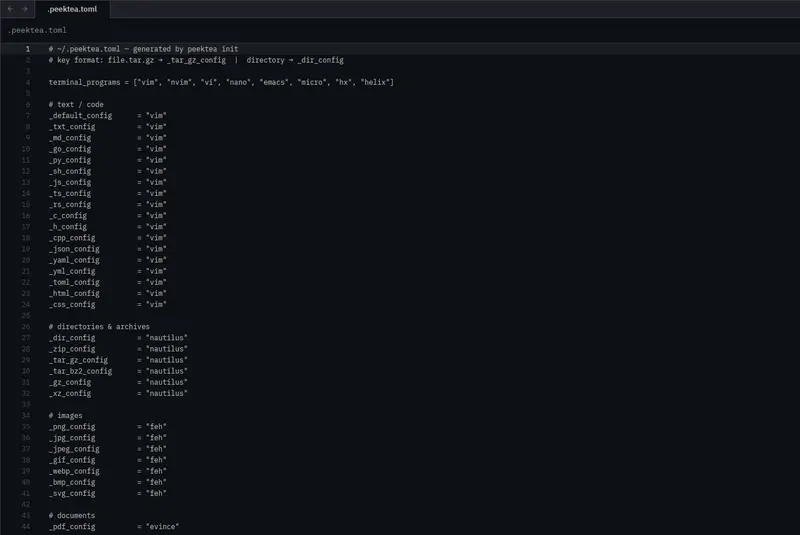Click the "feh" value for _png_config

[x=156, y=427]
